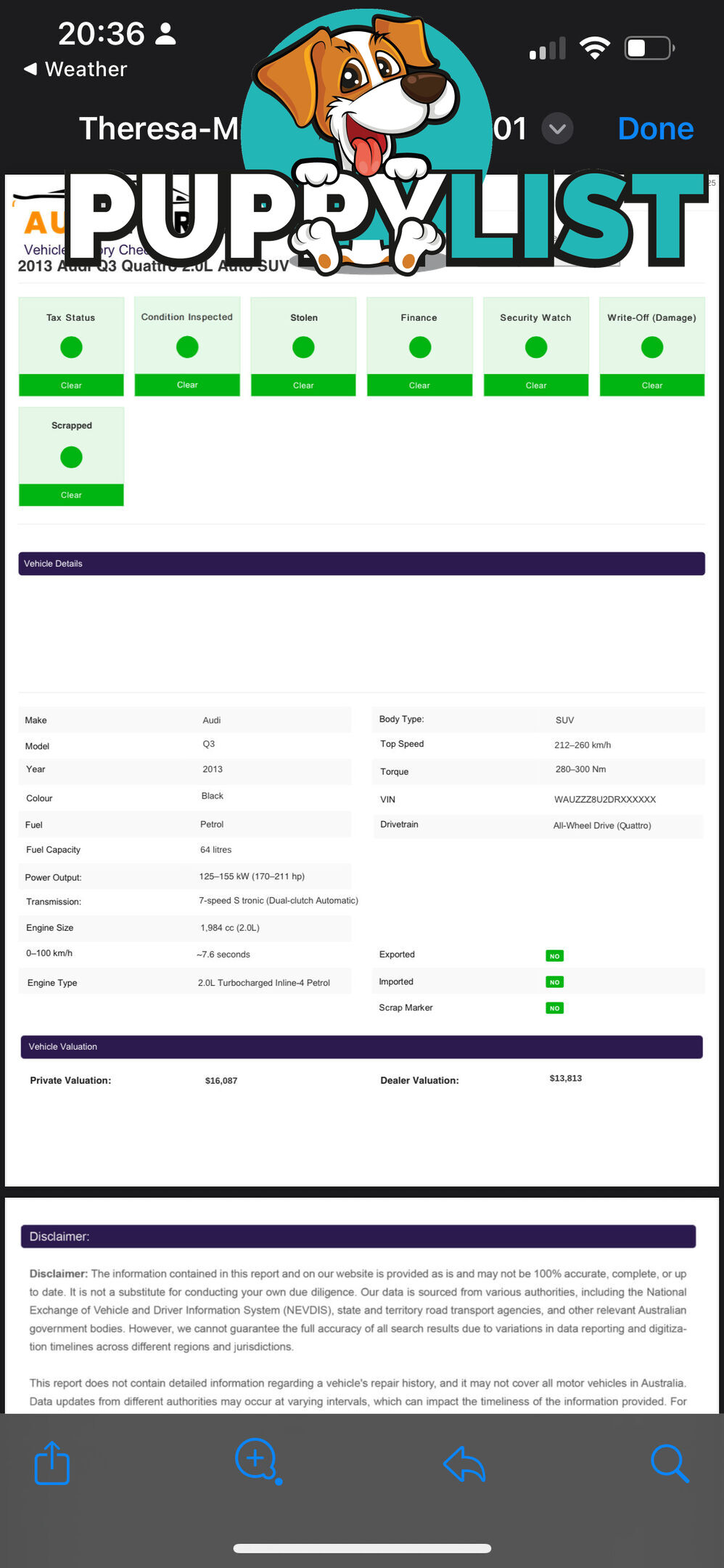Select the VIN value "WAUZZZ8U2DRXXXXXX"
The height and width of the screenshot is (1568, 724).
pos(605,800)
